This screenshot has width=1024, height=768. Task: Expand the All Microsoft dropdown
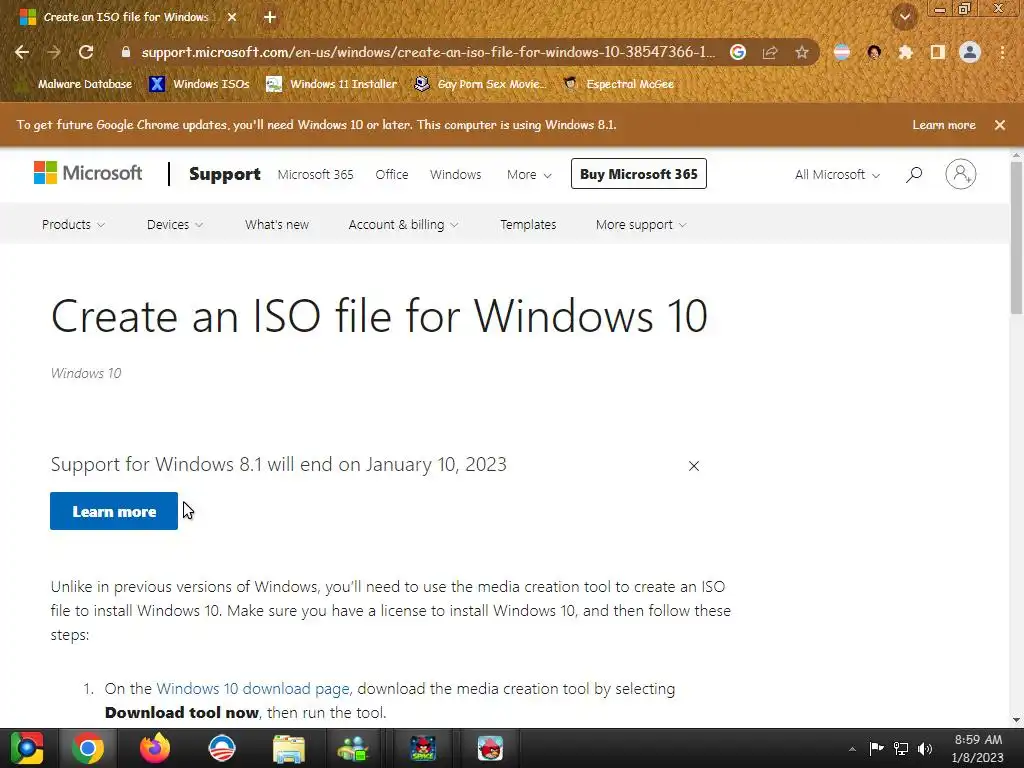point(837,174)
